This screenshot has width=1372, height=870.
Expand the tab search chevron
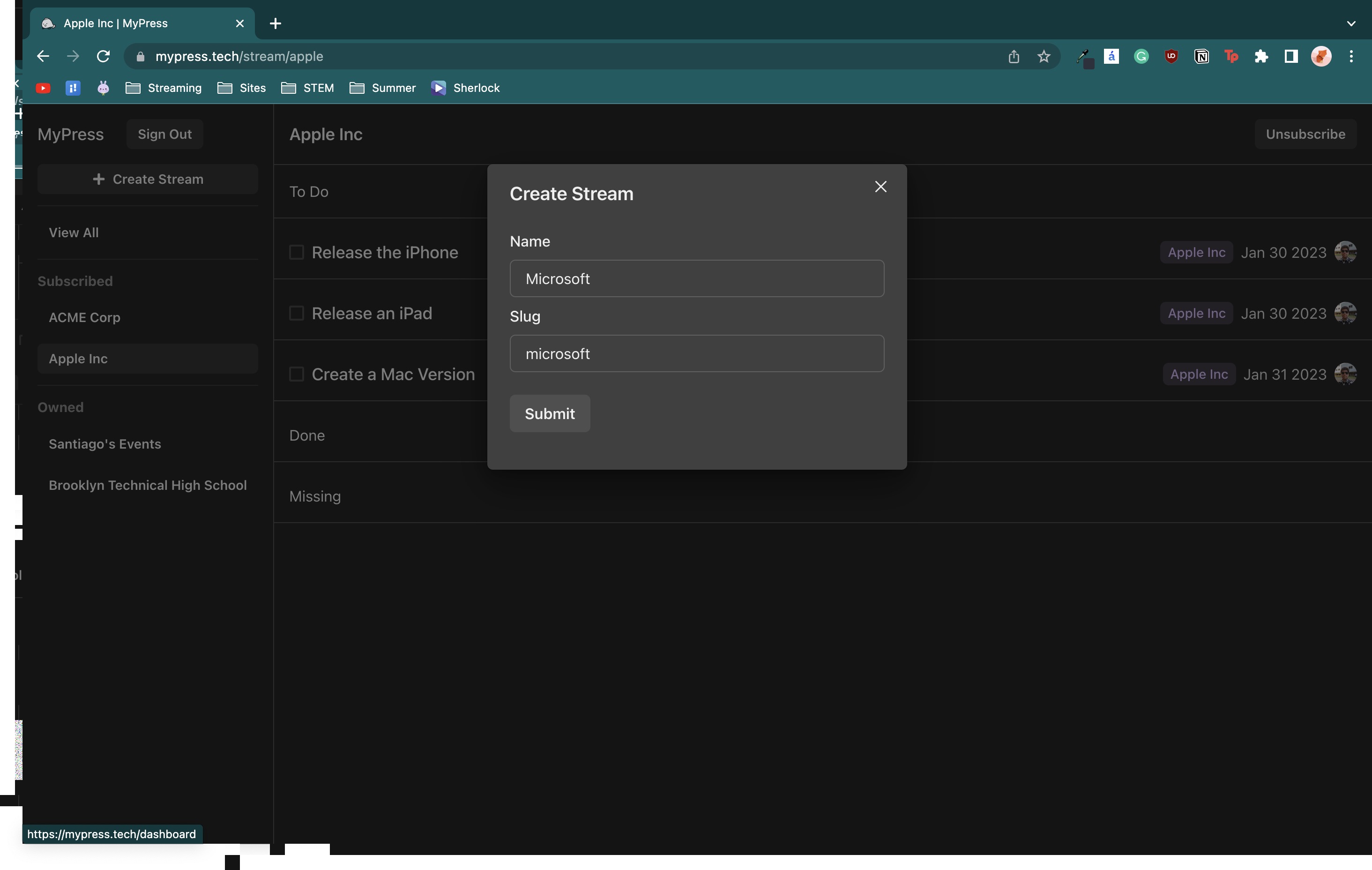[x=1351, y=23]
